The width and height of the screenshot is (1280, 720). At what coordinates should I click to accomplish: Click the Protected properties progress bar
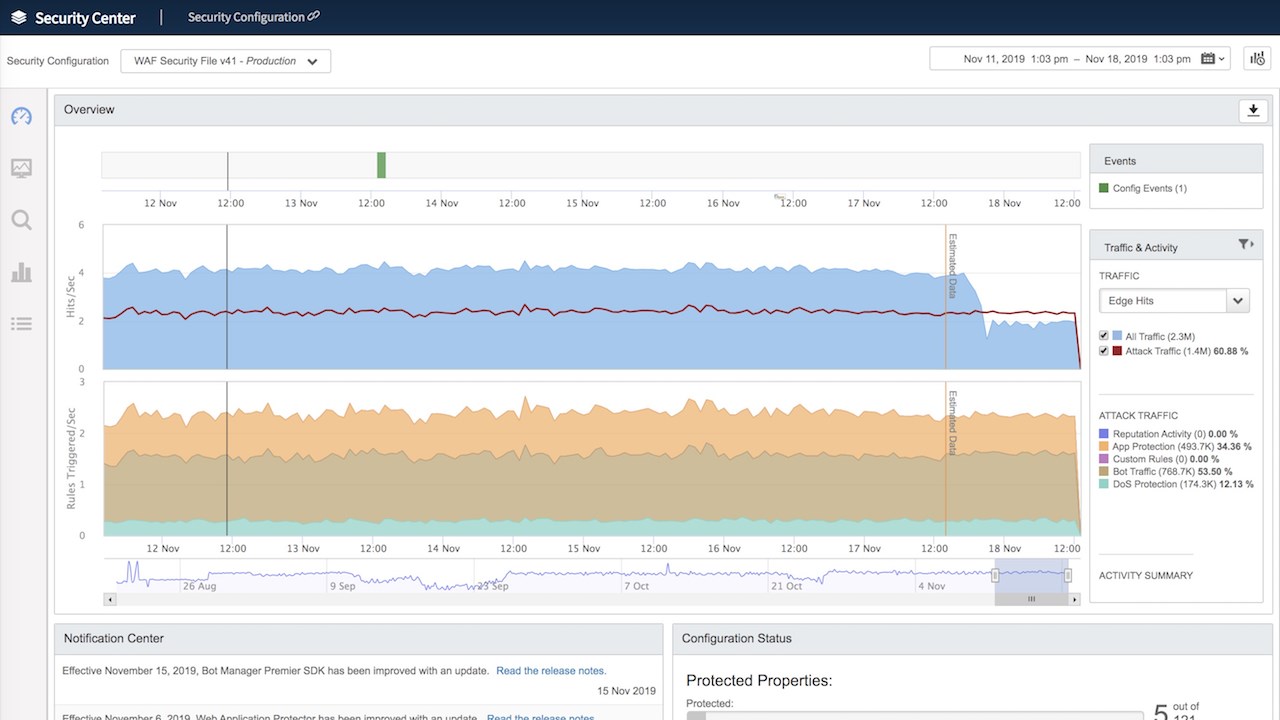(914, 716)
